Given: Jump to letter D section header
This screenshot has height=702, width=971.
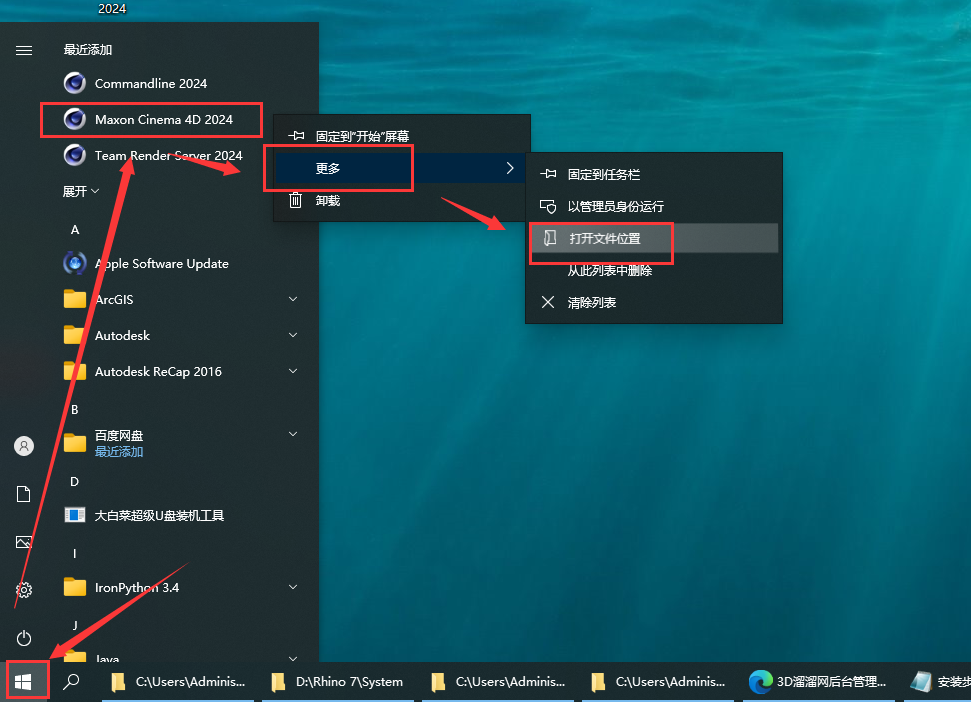Looking at the screenshot, I should click(75, 481).
